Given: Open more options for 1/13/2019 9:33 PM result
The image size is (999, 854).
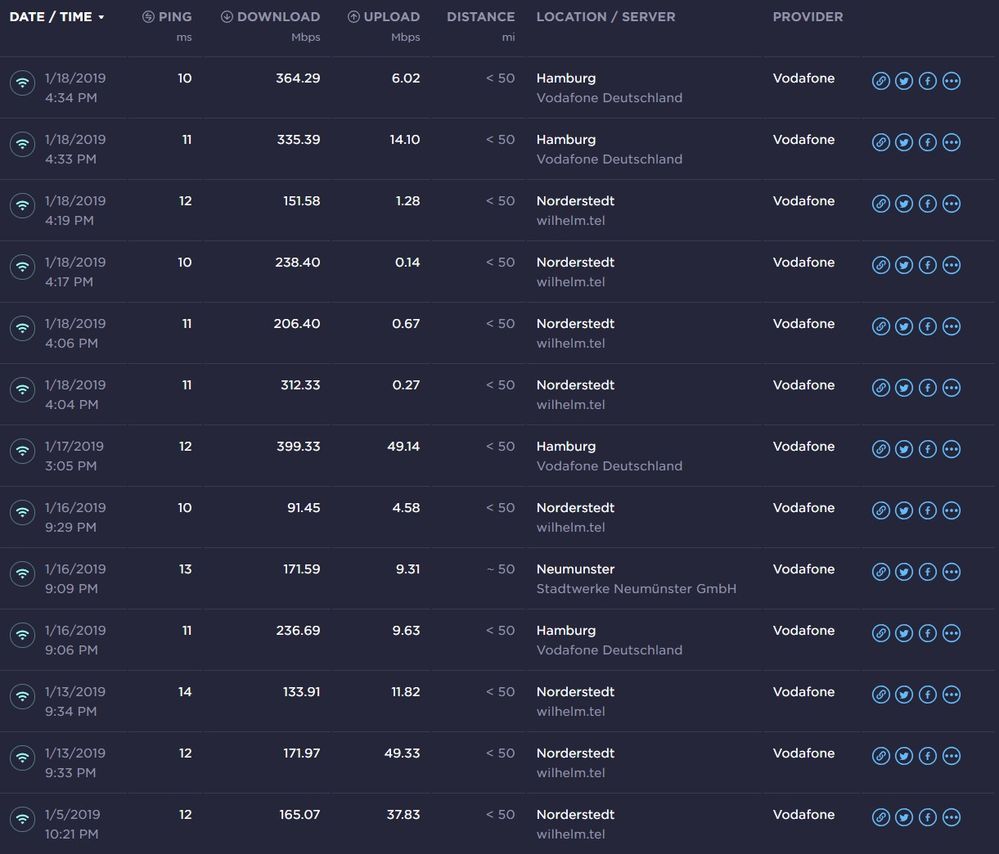Looking at the screenshot, I should 951,756.
